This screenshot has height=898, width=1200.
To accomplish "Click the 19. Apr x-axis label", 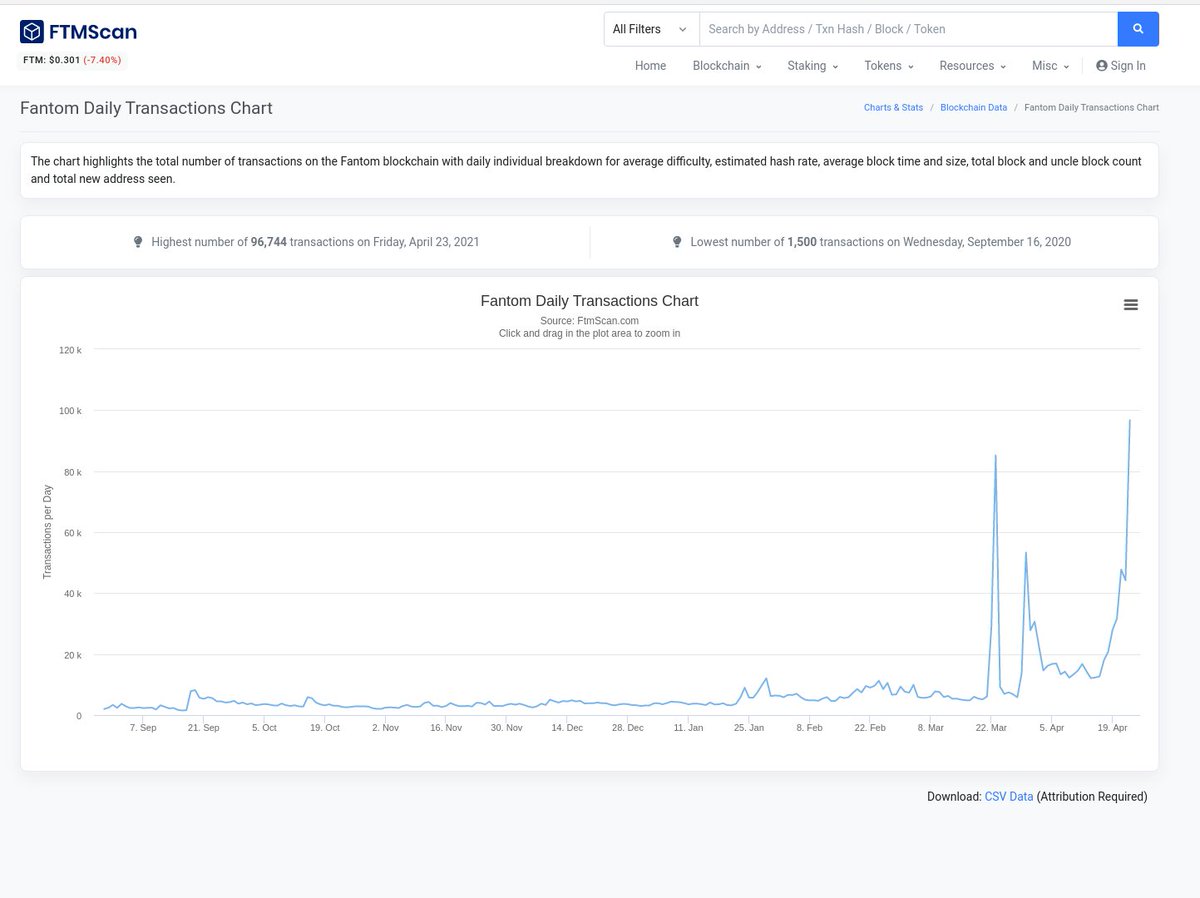I will (1112, 728).
